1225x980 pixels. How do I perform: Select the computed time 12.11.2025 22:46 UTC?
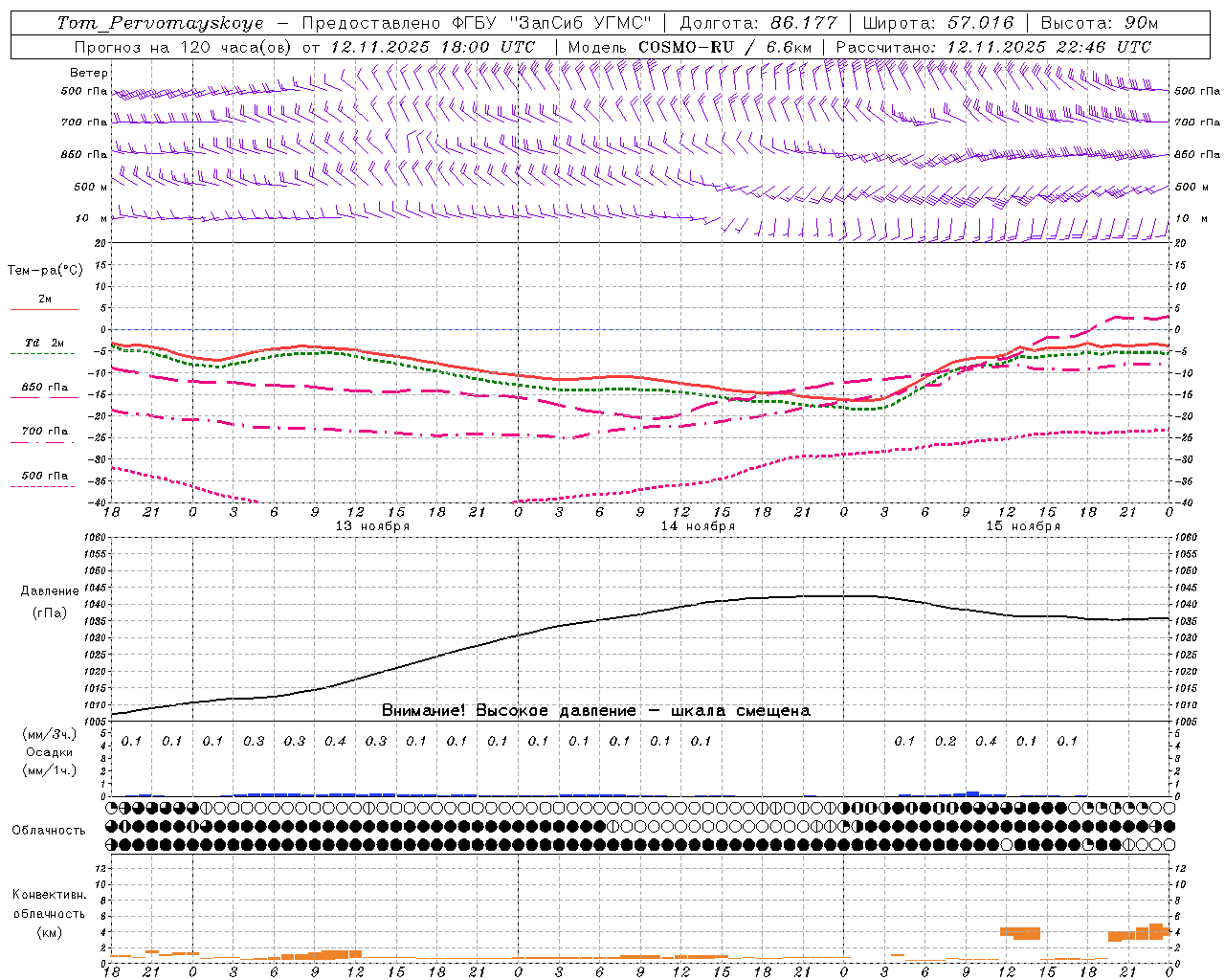click(1049, 47)
